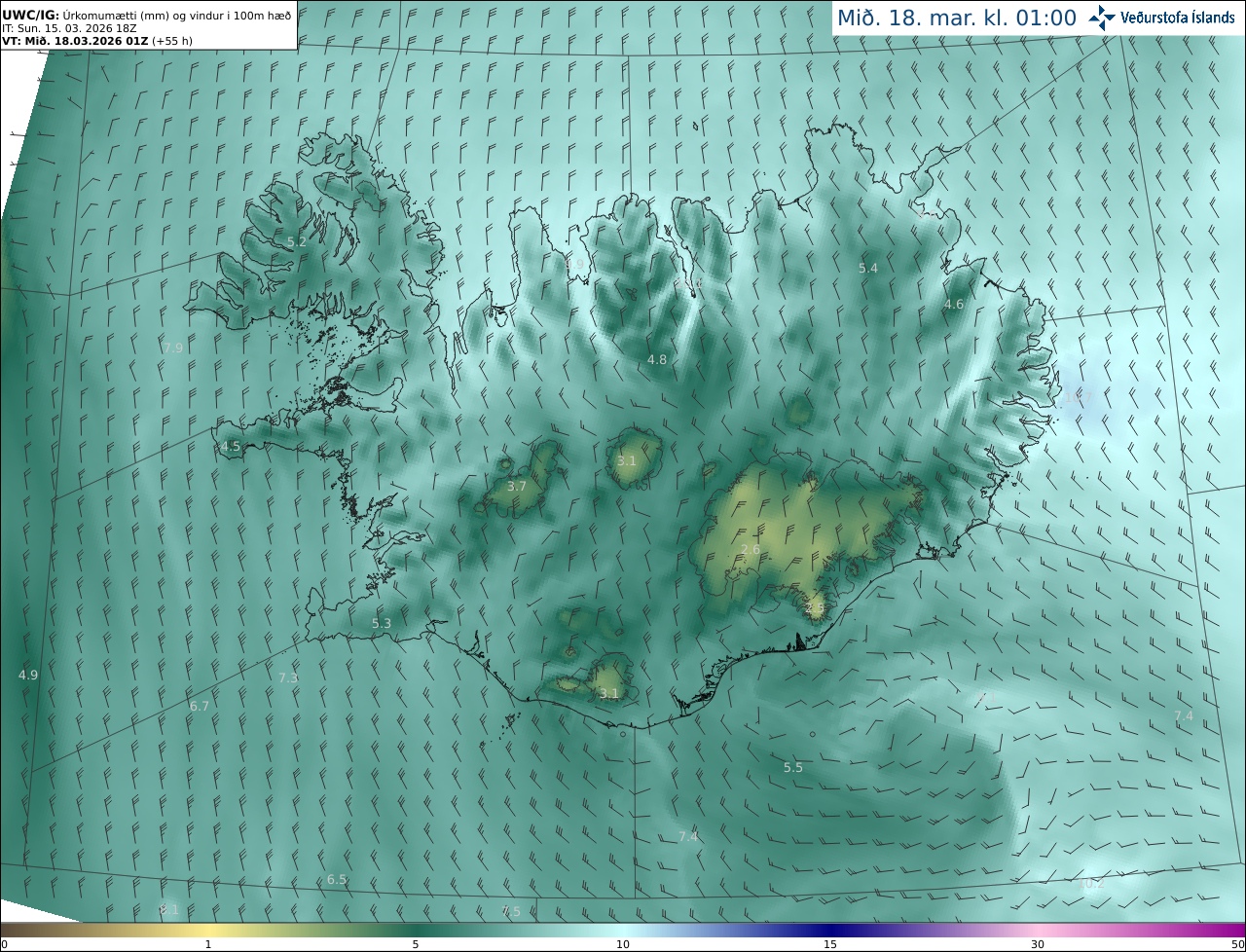Click the colorbar tick labeled 10
This screenshot has height=952, width=1246.
pos(623,944)
